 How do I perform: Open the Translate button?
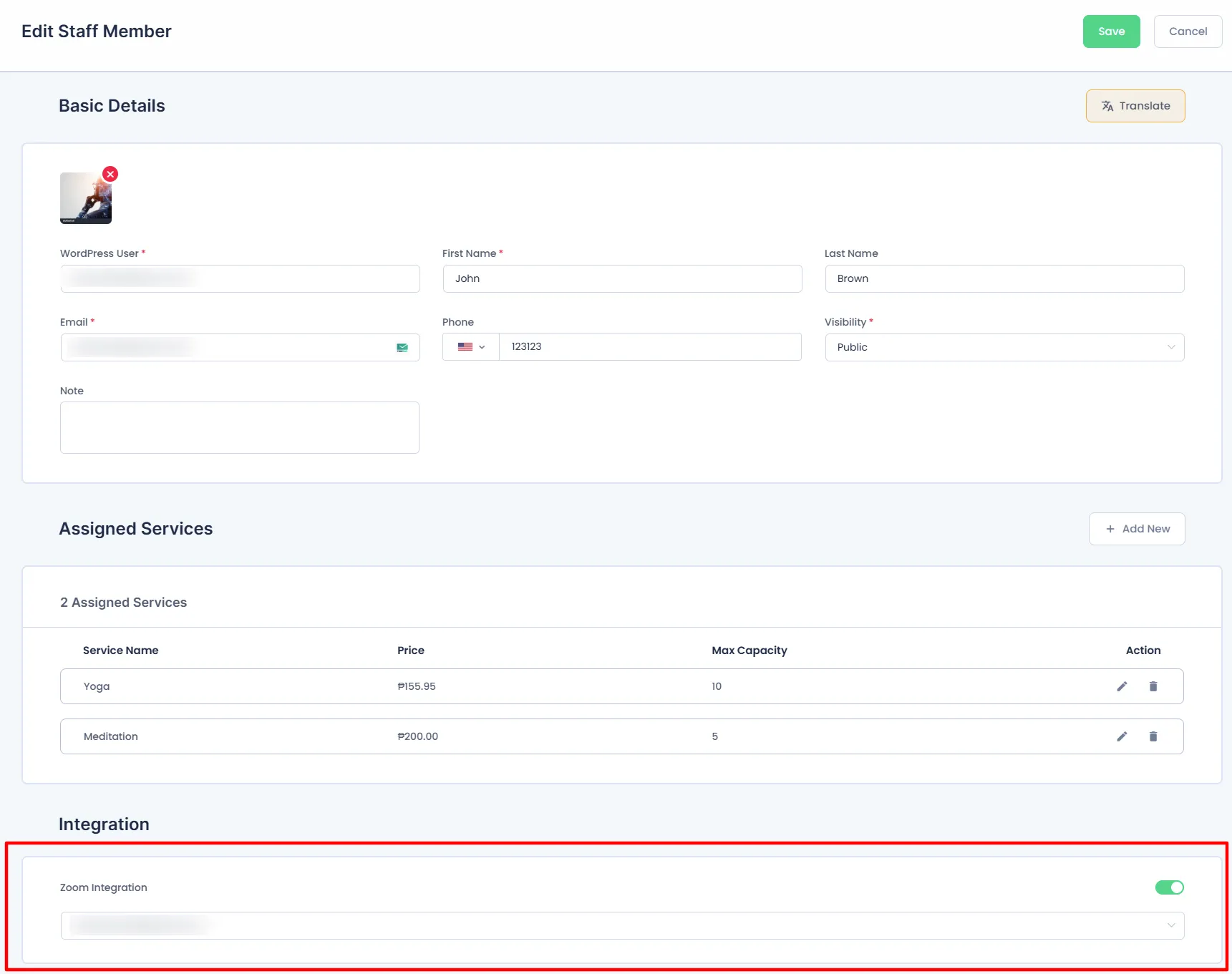(1135, 106)
